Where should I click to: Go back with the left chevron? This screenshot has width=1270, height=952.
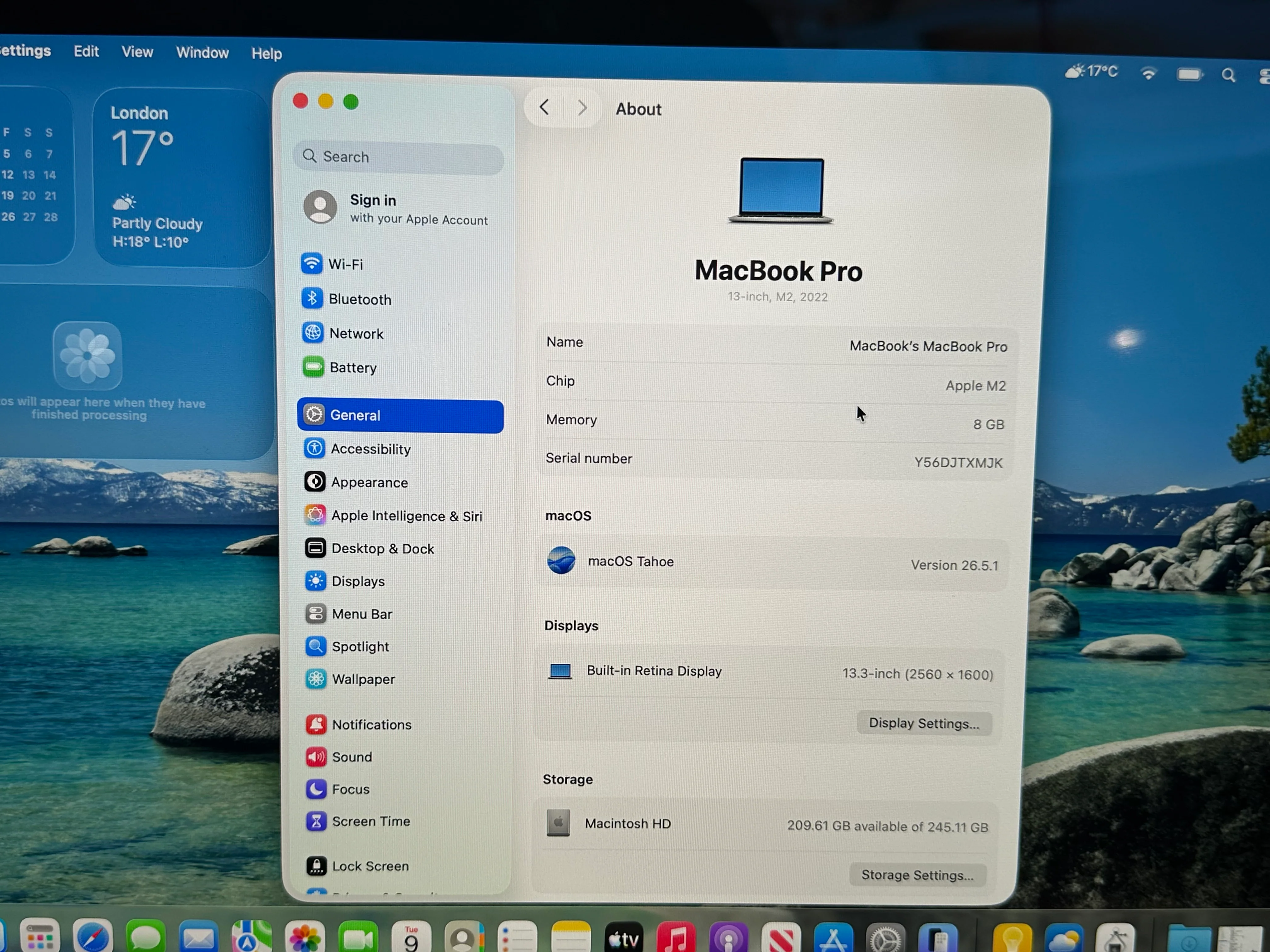coord(544,107)
